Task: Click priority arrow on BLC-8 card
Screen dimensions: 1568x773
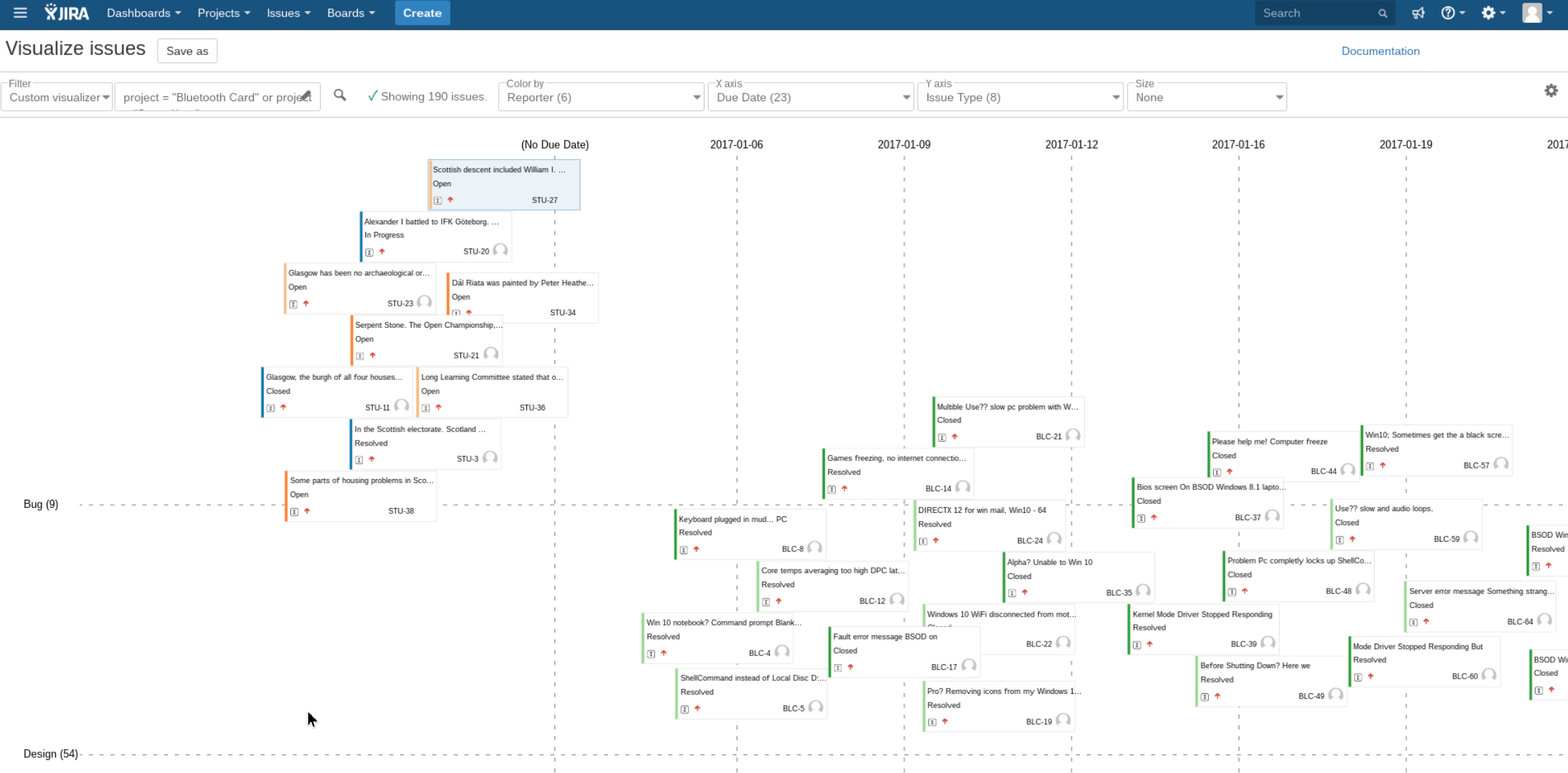Action: click(696, 549)
